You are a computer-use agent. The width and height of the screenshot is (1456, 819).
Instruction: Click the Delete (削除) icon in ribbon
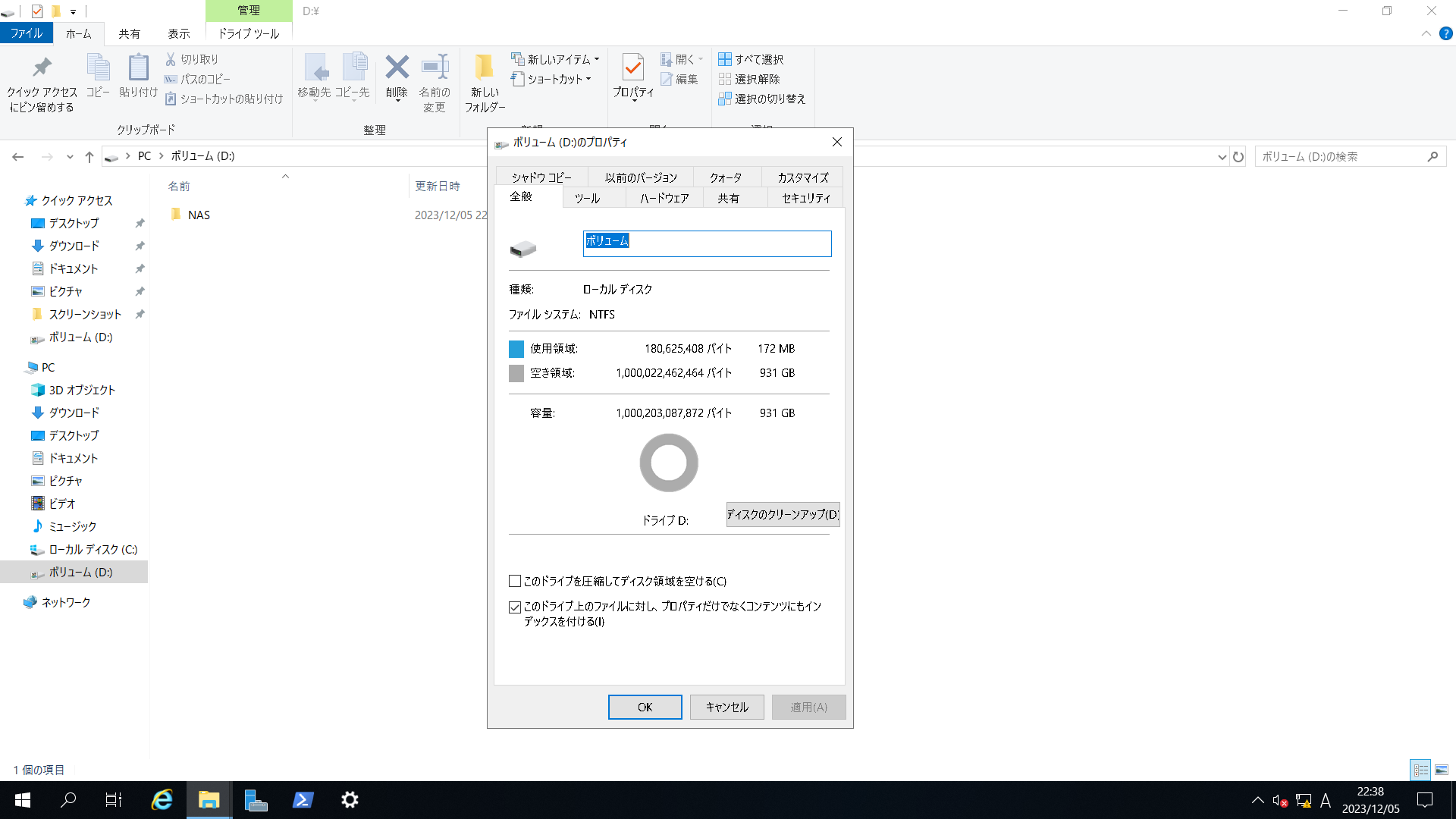[397, 68]
